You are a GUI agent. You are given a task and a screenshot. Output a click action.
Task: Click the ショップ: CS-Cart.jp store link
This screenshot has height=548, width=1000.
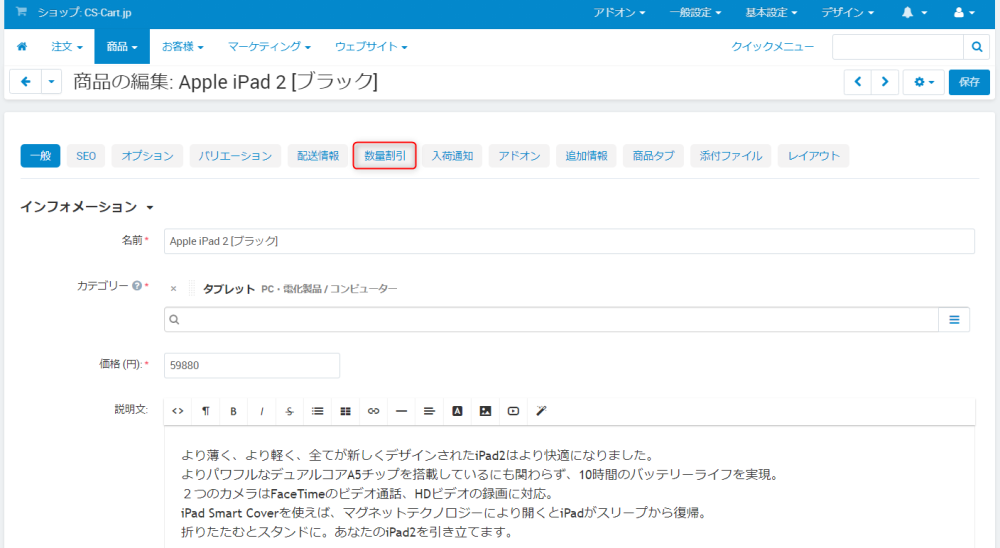84,12
